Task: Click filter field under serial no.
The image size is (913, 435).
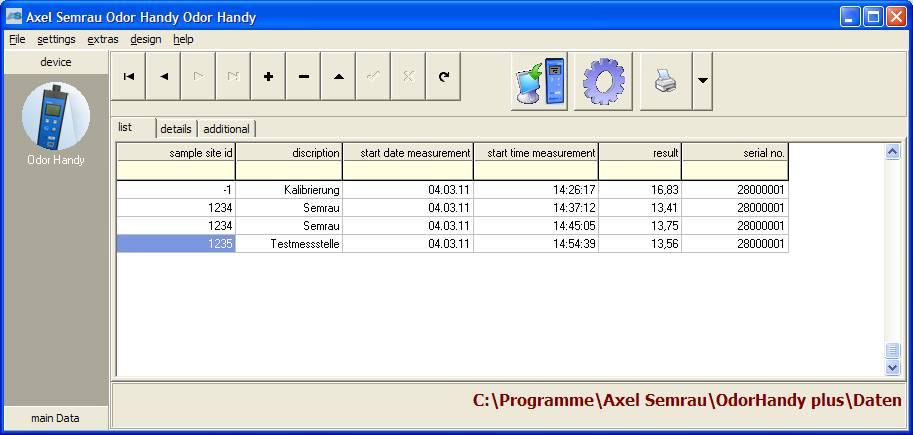Action: click(x=735, y=170)
